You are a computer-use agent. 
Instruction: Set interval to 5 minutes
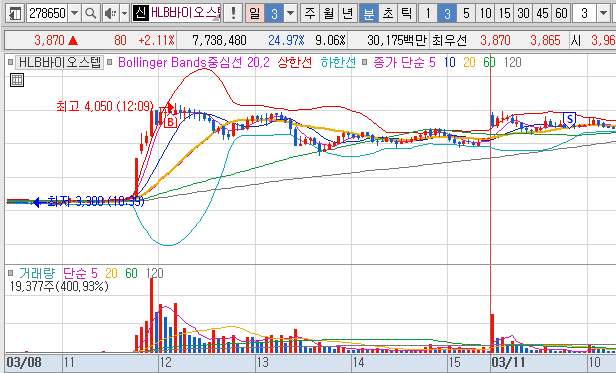pyautogui.click(x=466, y=13)
